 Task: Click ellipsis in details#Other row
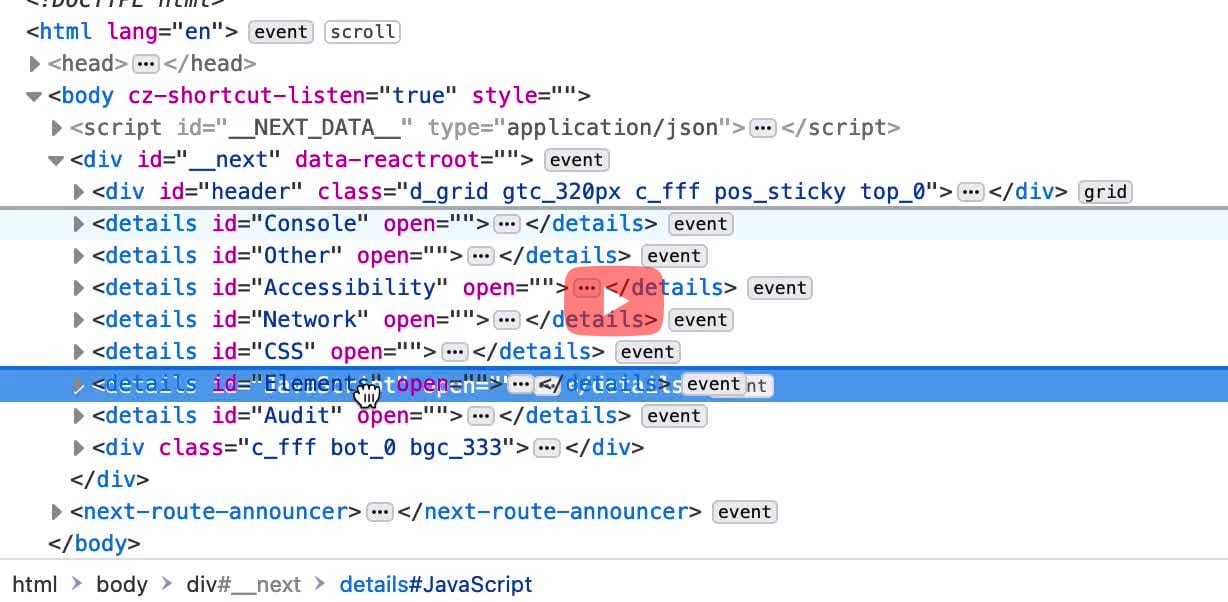(481, 256)
